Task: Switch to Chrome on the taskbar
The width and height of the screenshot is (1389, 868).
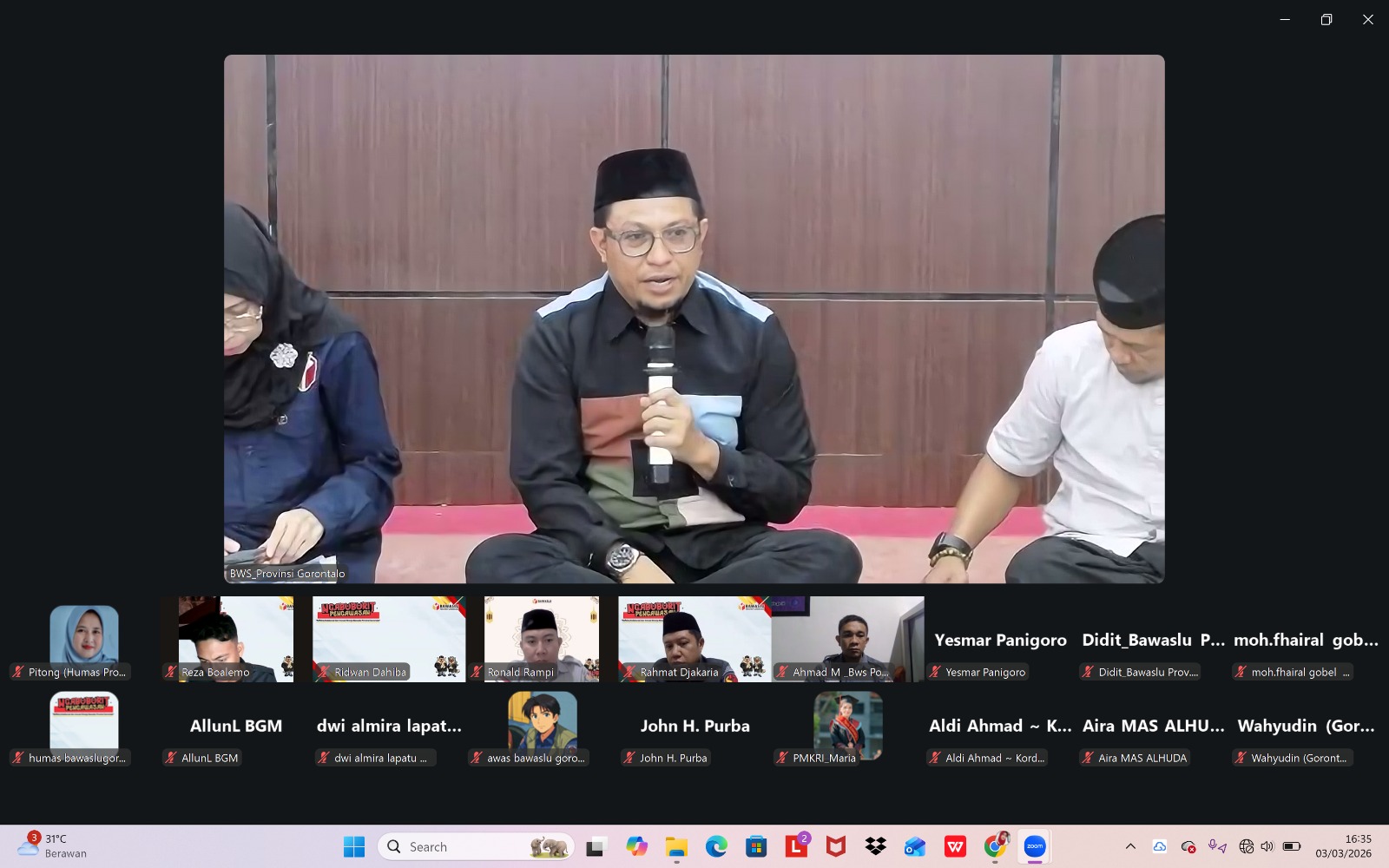Action: [x=995, y=846]
